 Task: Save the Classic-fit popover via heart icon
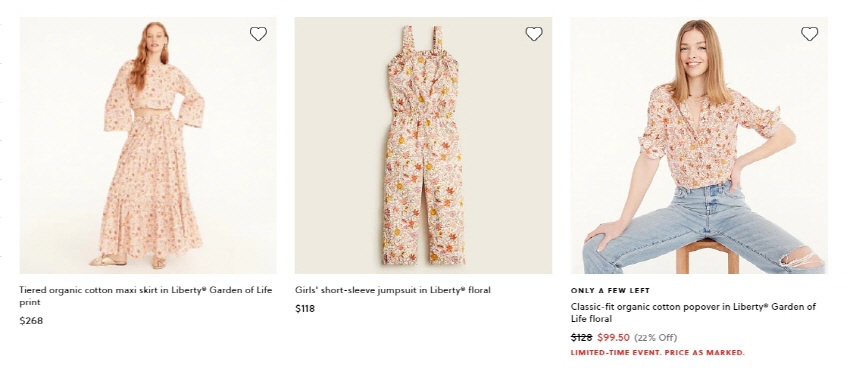tap(809, 34)
